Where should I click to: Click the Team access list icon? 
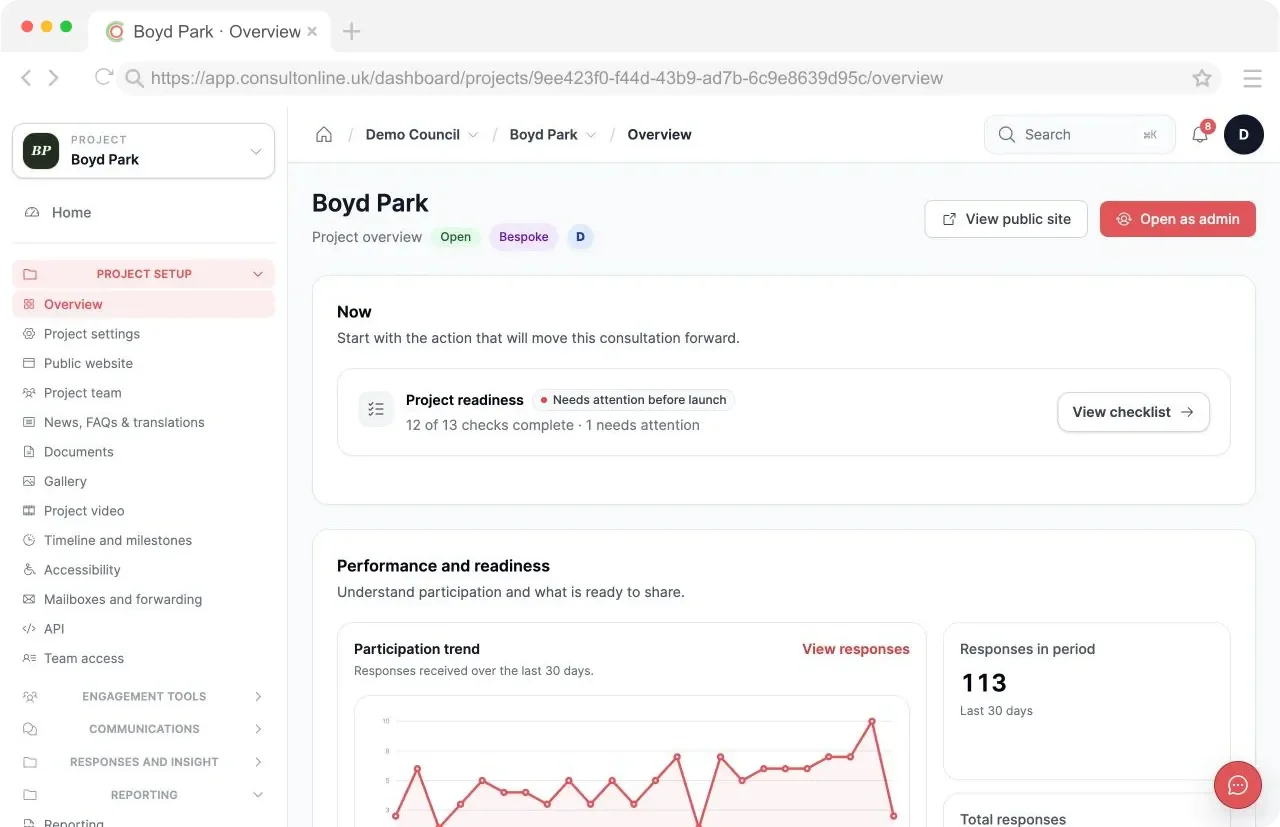tap(29, 659)
